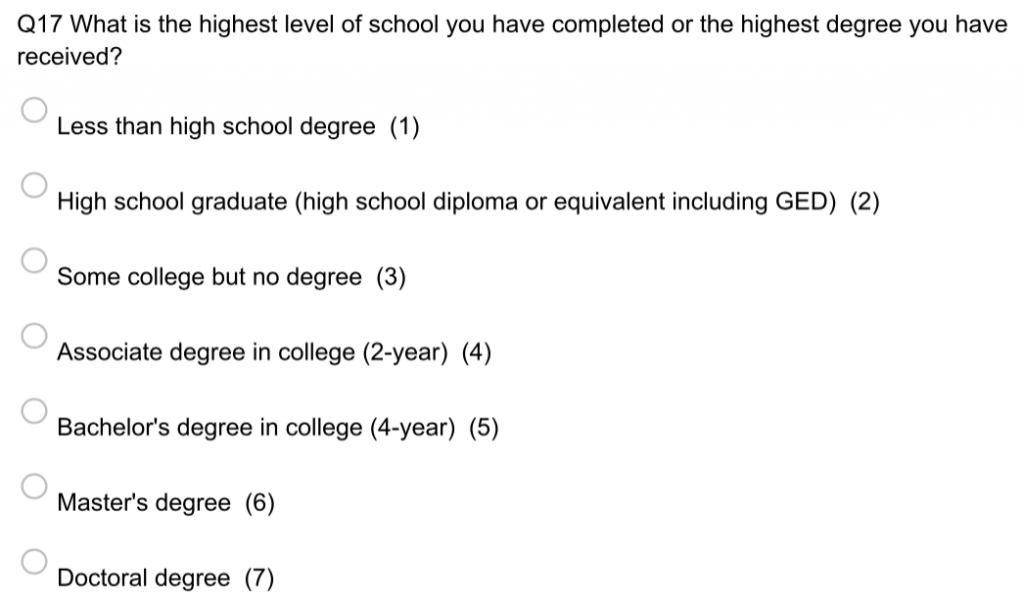The width and height of the screenshot is (1024, 601).
Task: Click the '(5)' code after Bachelor's degree
Action: pyautogui.click(x=484, y=428)
